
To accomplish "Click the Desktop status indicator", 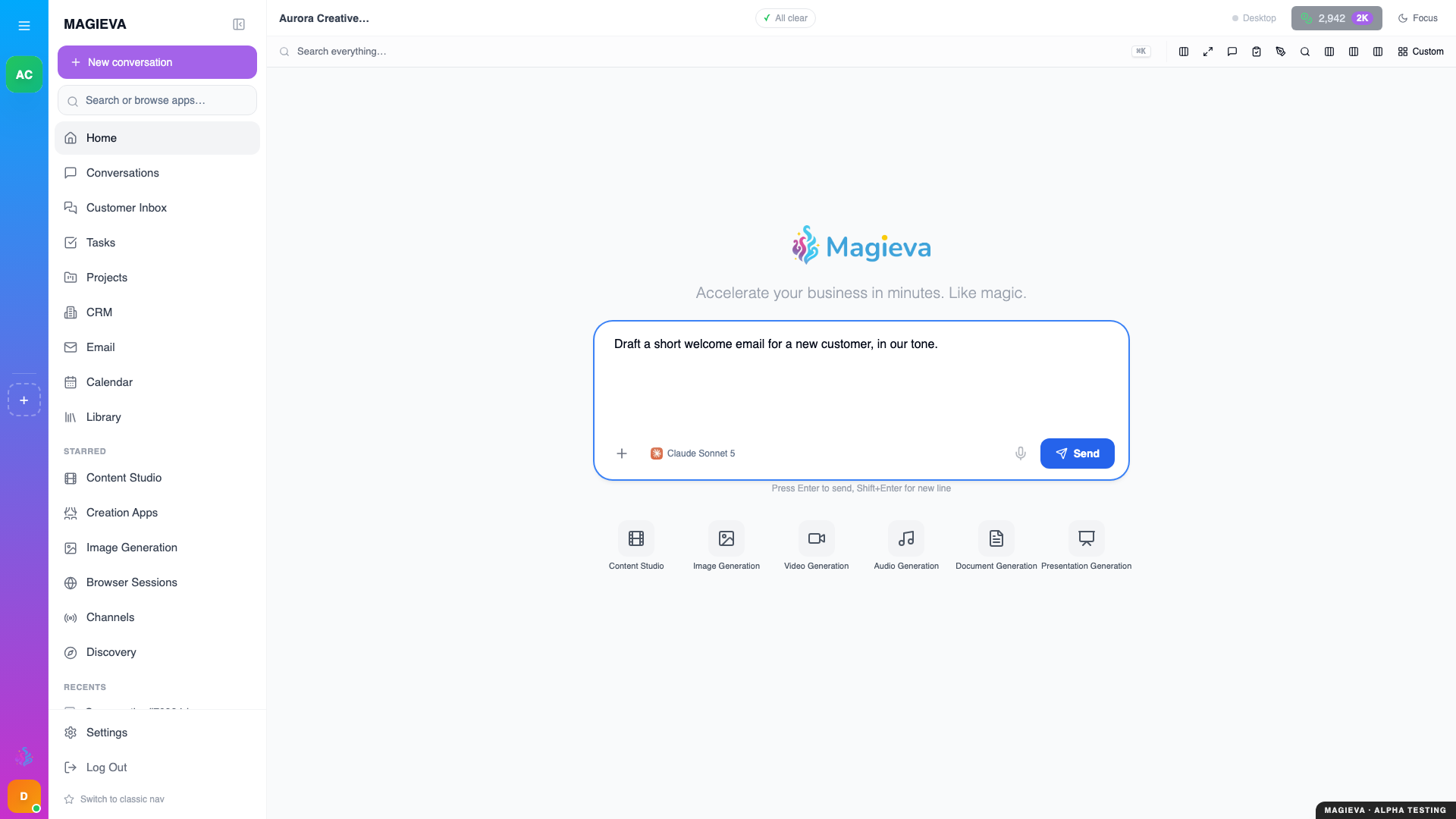I will [1254, 18].
